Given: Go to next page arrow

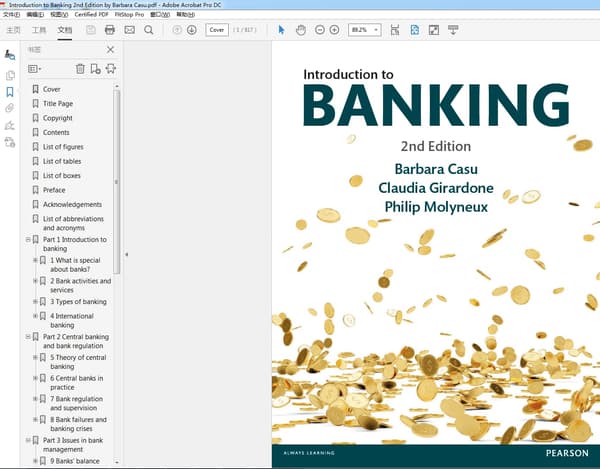Looking at the screenshot, I should [192, 30].
